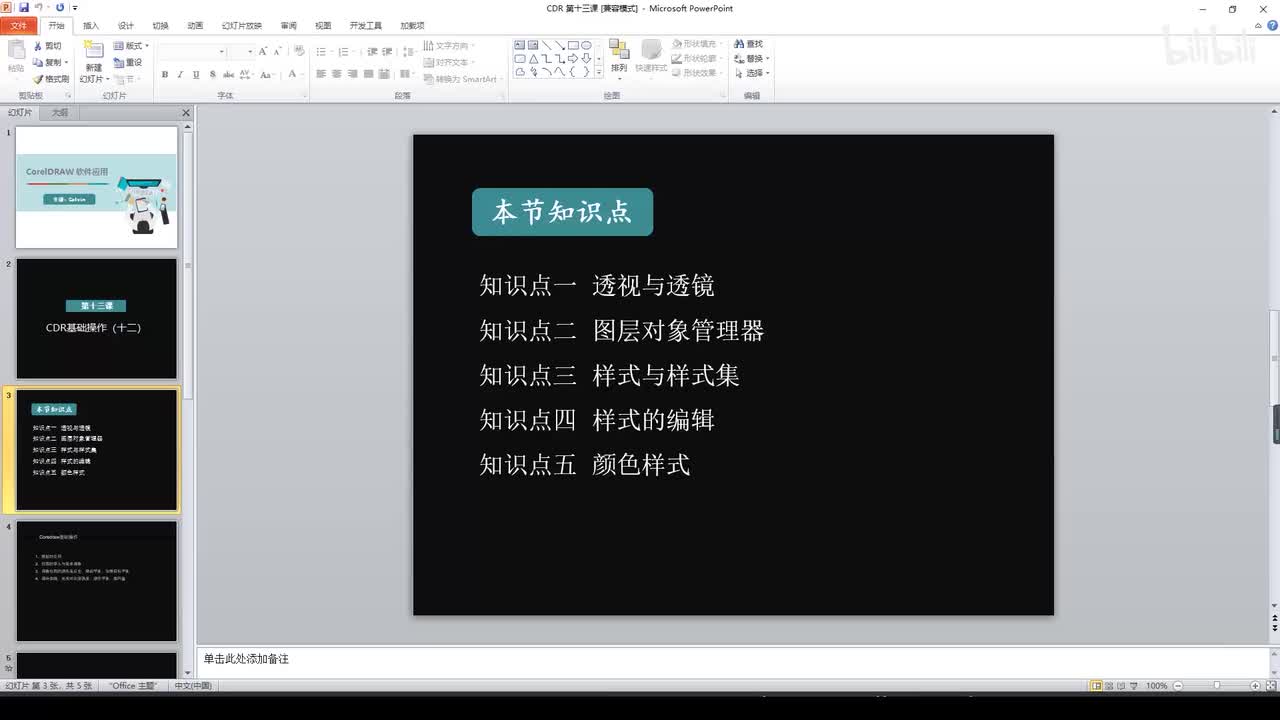The height and width of the screenshot is (720, 1280).
Task: Switch to the 幻灯片放映 (Slide Show) tab
Action: tap(242, 26)
